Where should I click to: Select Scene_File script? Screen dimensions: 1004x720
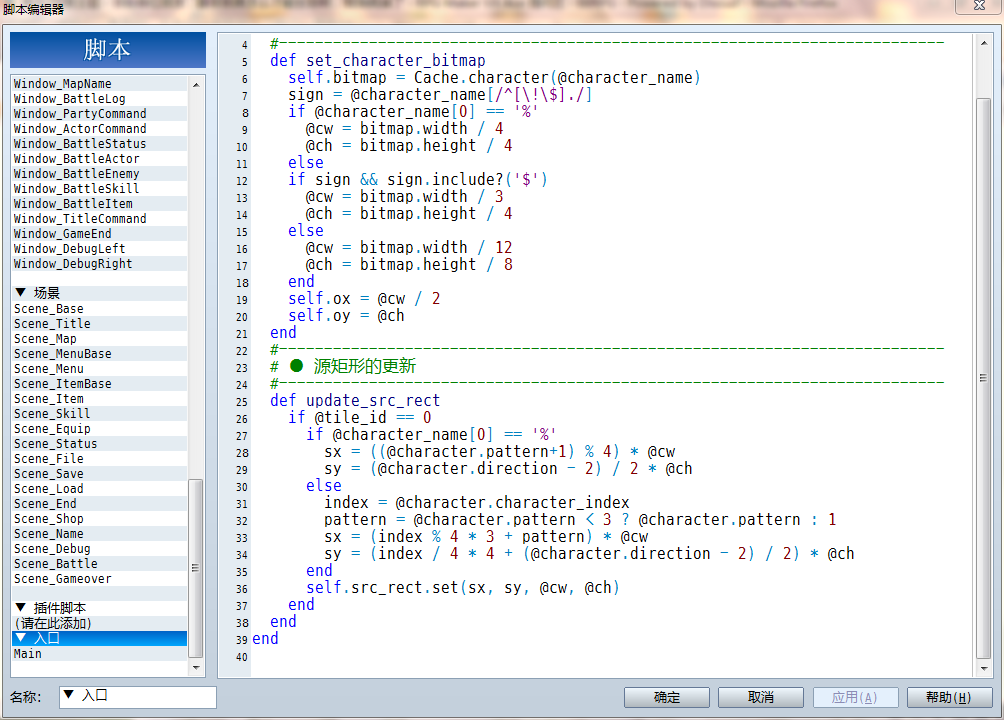100,459
